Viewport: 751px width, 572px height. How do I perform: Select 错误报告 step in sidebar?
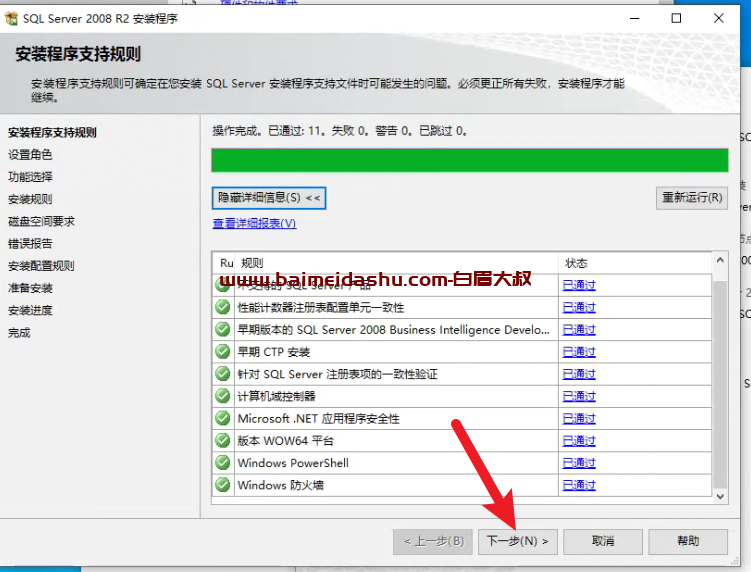tap(30, 243)
